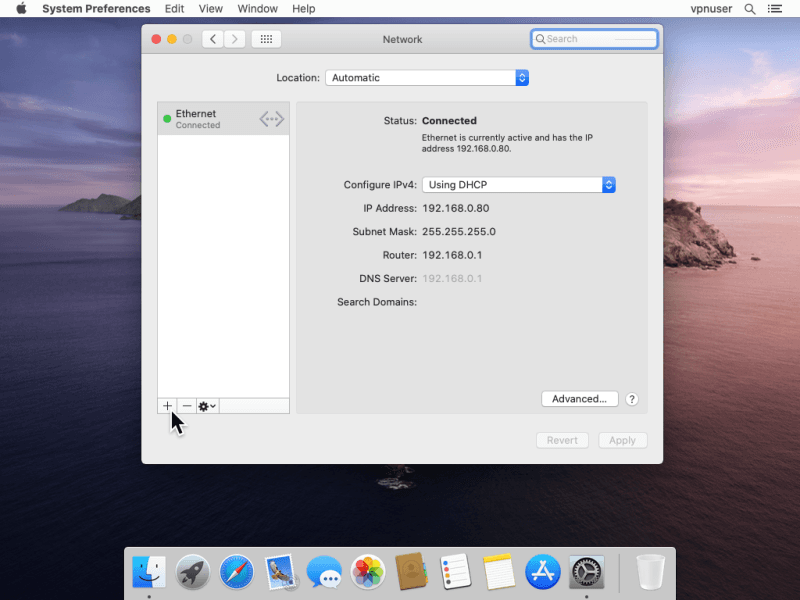
Task: Open Launchpad from the Dock
Action: tap(193, 572)
